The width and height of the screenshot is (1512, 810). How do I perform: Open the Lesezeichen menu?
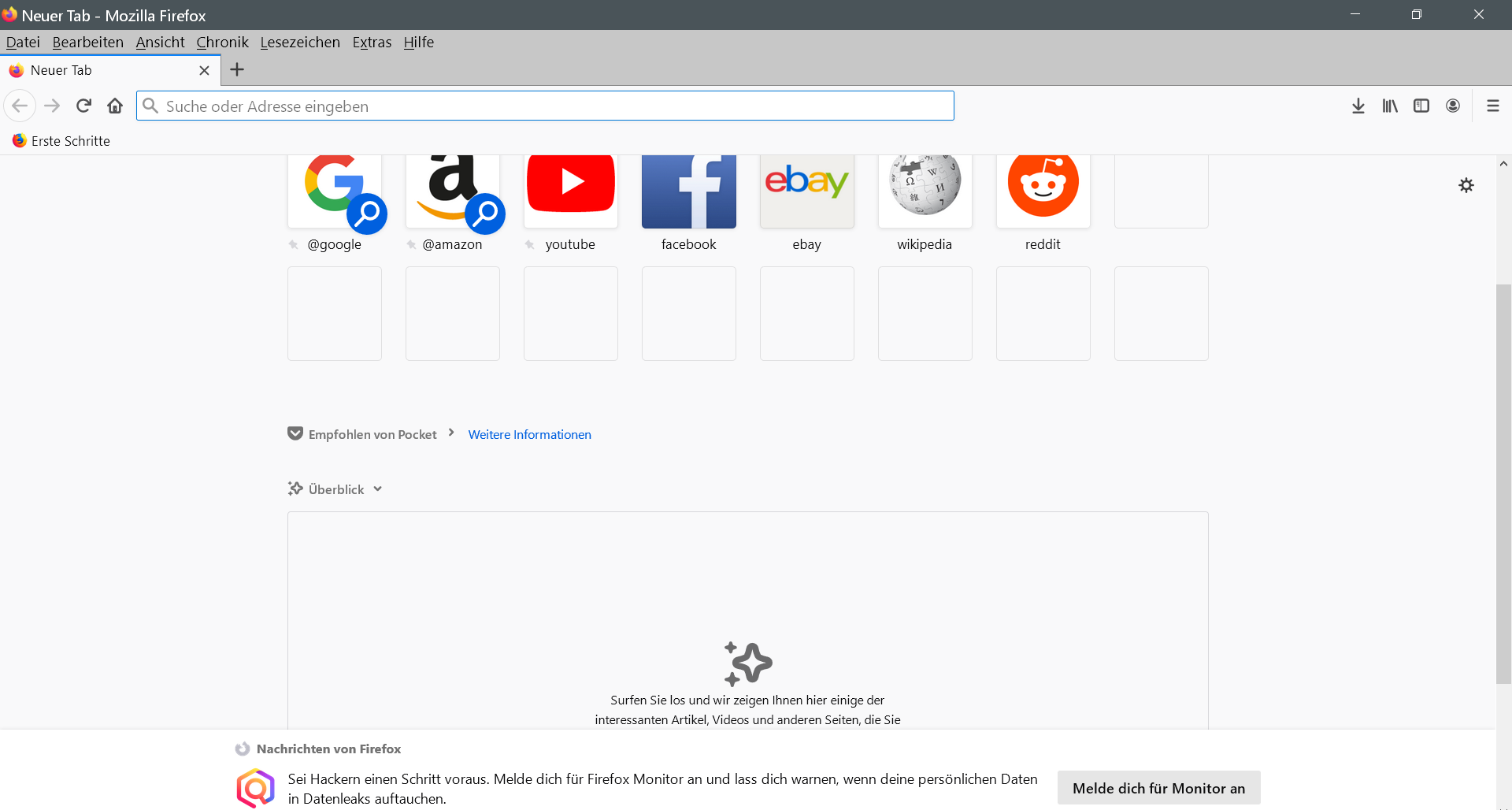300,43
